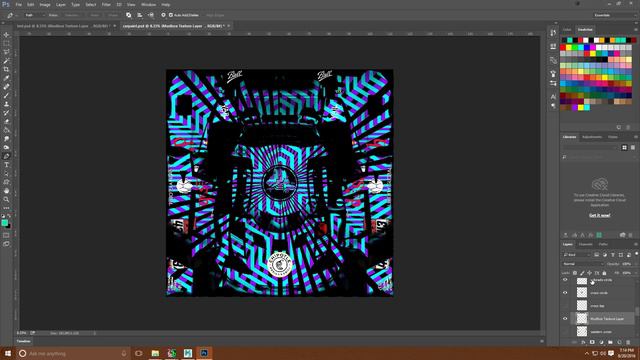Select the Brush tool

coord(7,96)
